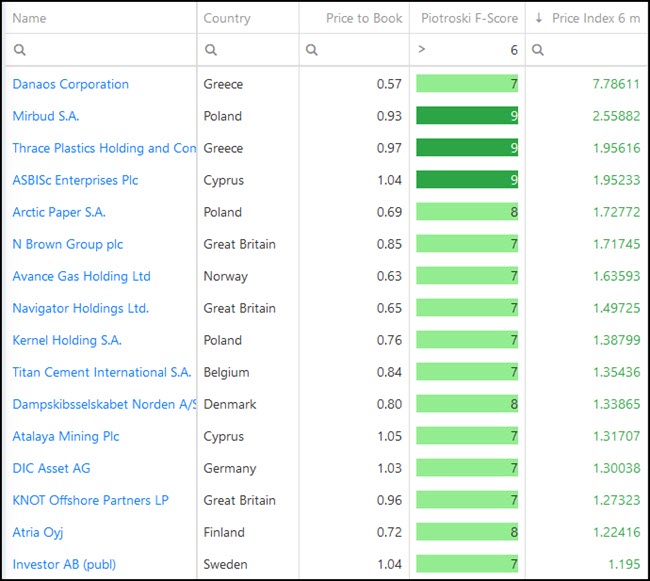Image resolution: width=650 pixels, height=581 pixels.
Task: Open N Brown Group plc link
Action: click(68, 244)
